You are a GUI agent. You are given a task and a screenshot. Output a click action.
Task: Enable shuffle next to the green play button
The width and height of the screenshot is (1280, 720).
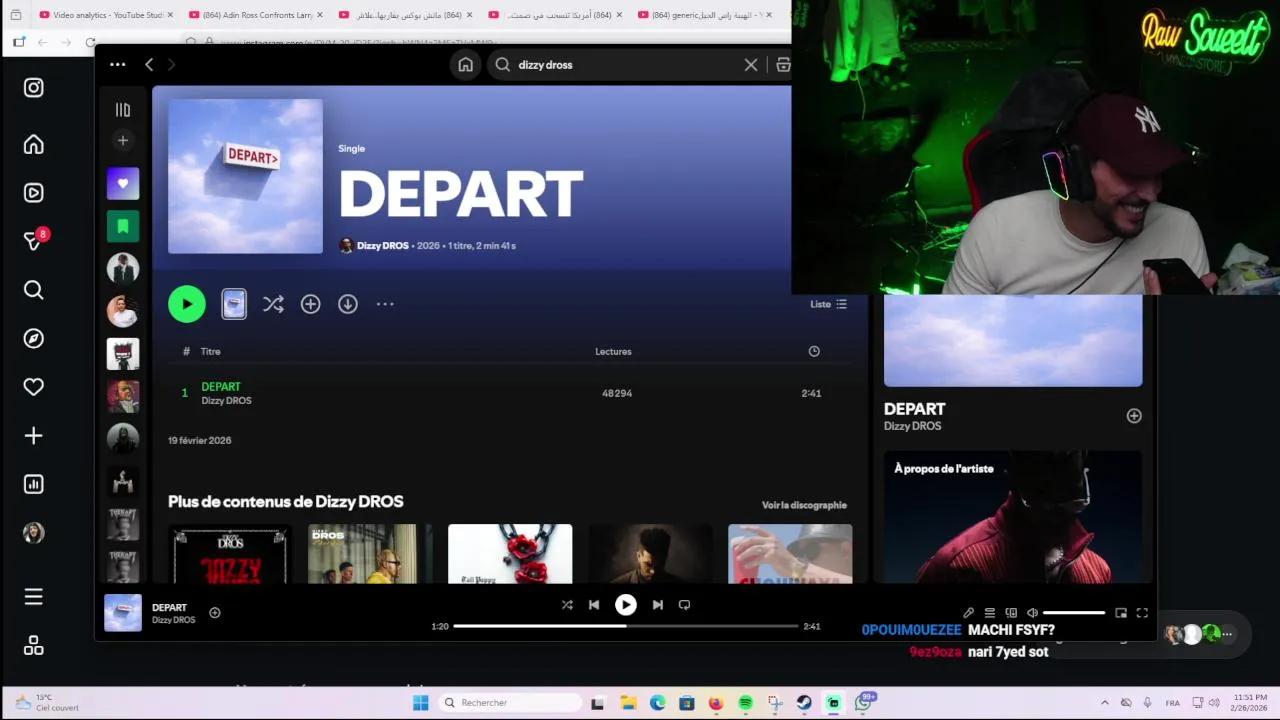[273, 304]
